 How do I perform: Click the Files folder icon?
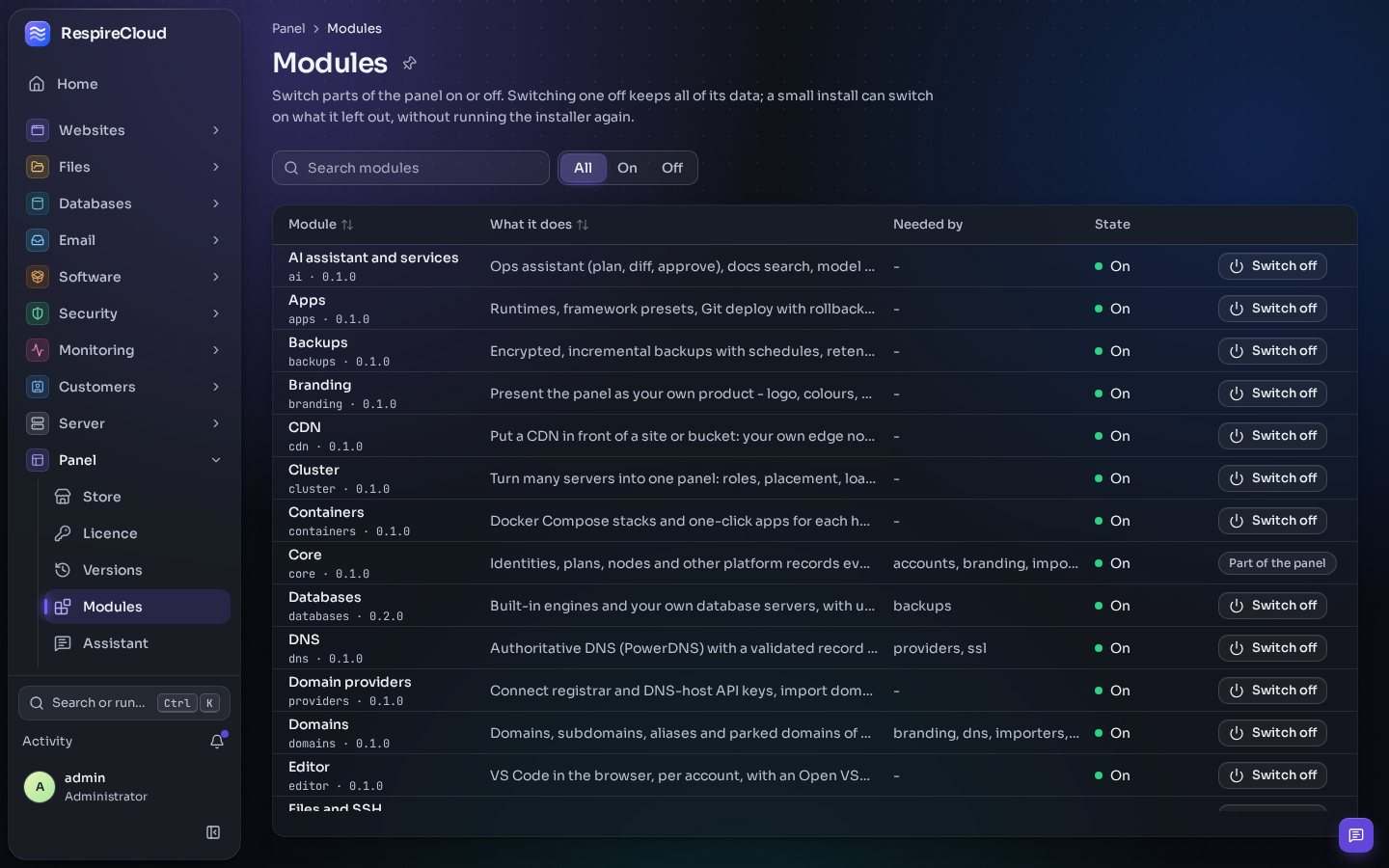point(38,167)
